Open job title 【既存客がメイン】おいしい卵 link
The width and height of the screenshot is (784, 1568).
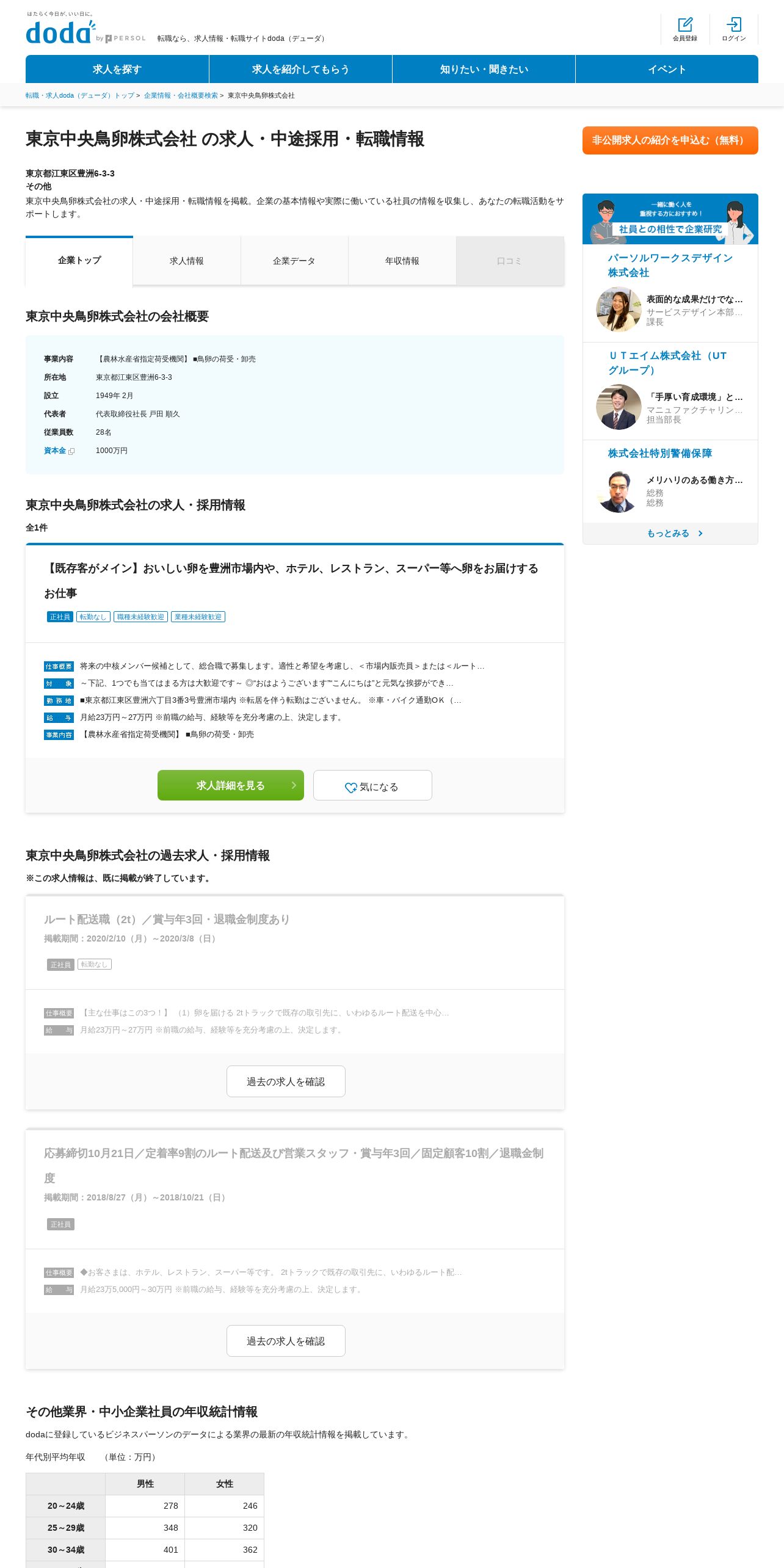pyautogui.click(x=291, y=581)
